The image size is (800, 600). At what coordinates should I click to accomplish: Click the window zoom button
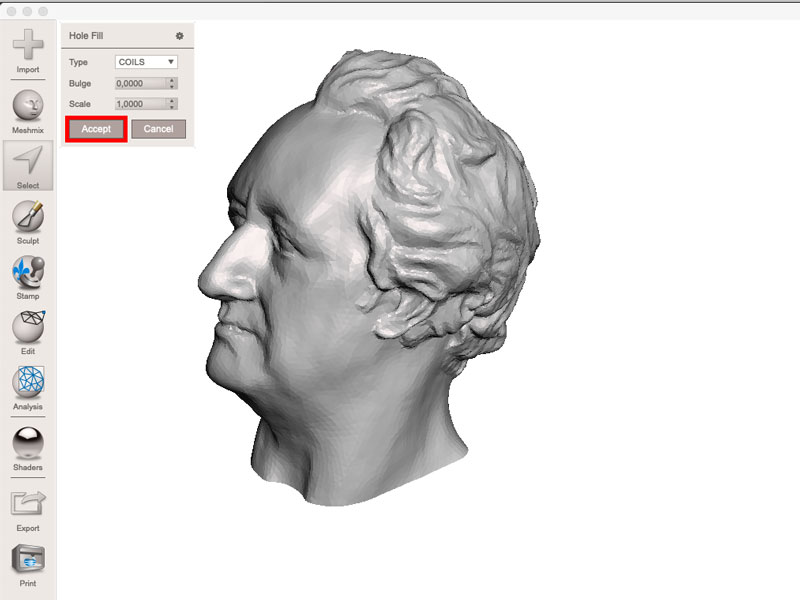[43, 11]
